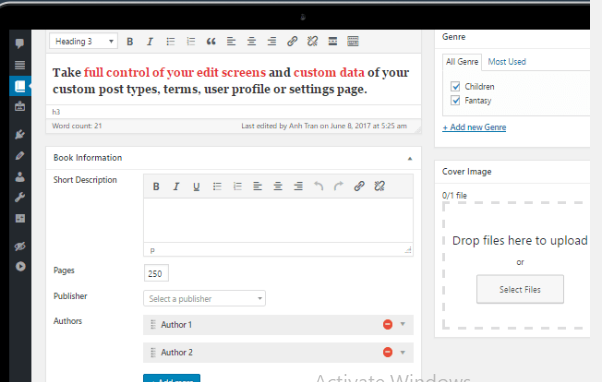Click redo in Short Description editor
The width and height of the screenshot is (602, 382).
click(x=339, y=187)
